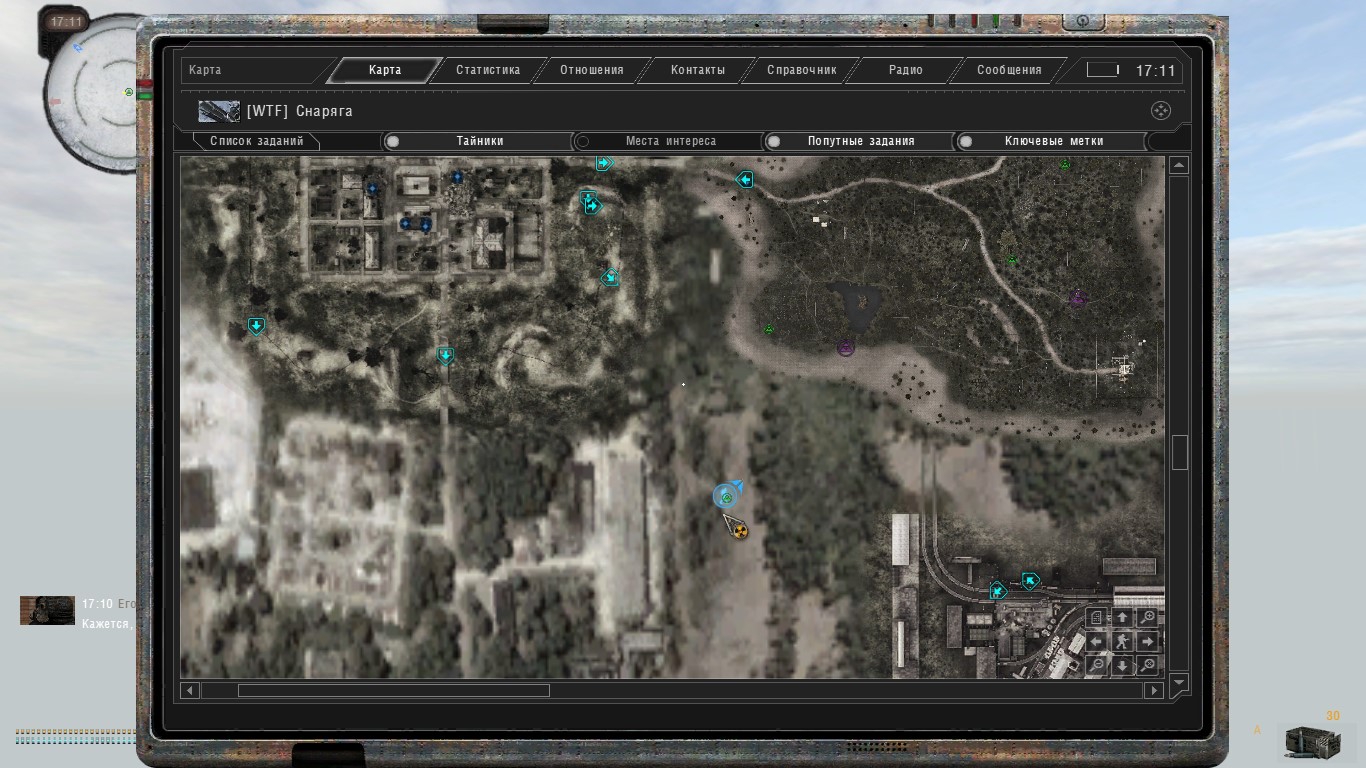Switch to the Карта tab
This screenshot has width=1366, height=768.
coord(385,70)
